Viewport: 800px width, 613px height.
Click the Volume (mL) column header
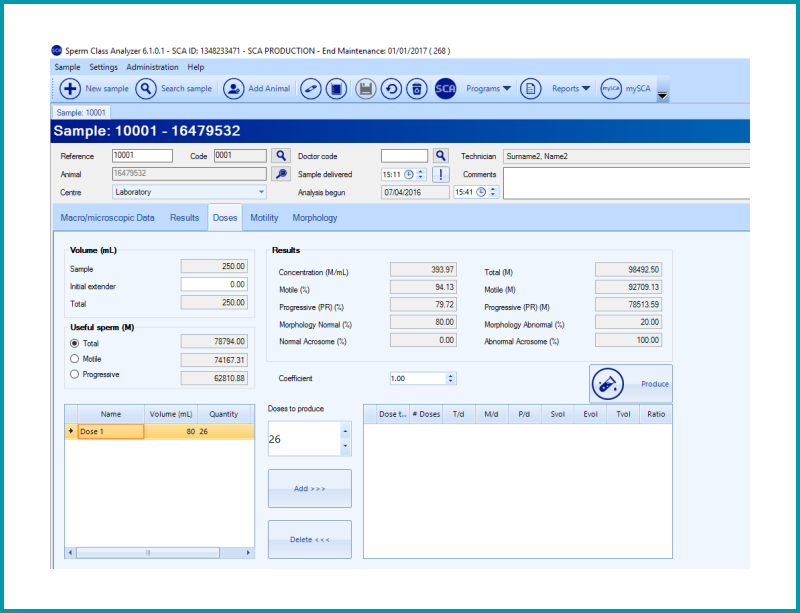171,414
